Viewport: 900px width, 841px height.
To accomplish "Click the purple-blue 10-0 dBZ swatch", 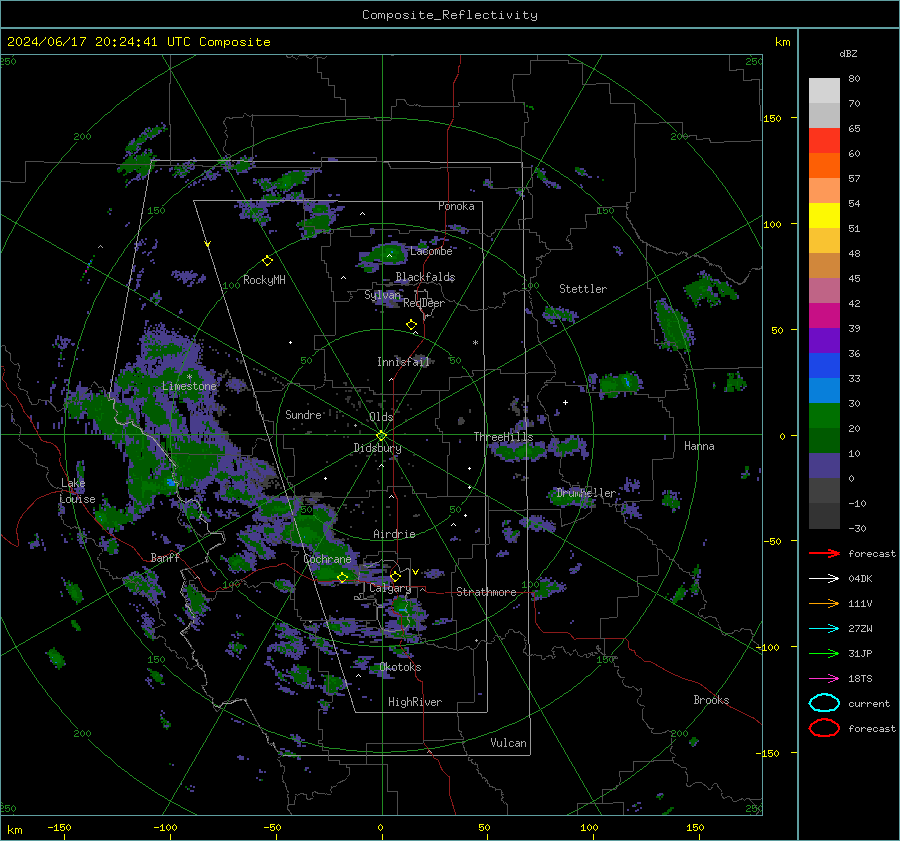I will [824, 466].
